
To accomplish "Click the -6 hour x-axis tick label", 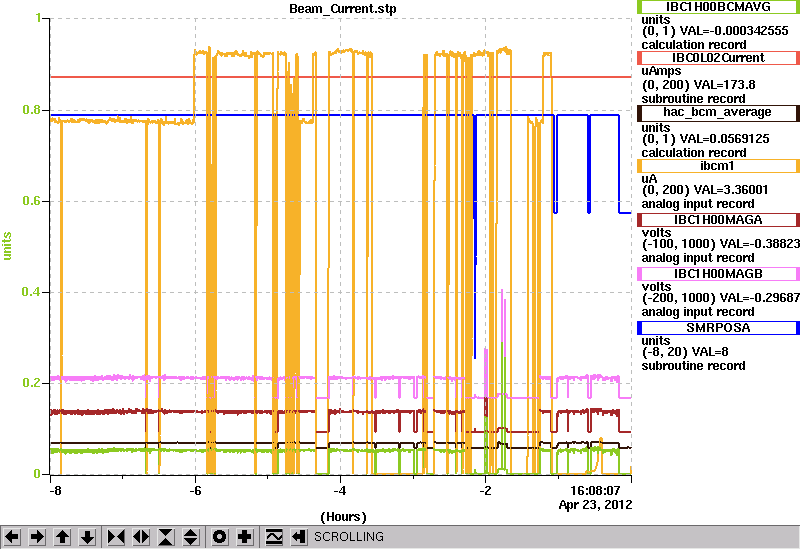I will [195, 491].
